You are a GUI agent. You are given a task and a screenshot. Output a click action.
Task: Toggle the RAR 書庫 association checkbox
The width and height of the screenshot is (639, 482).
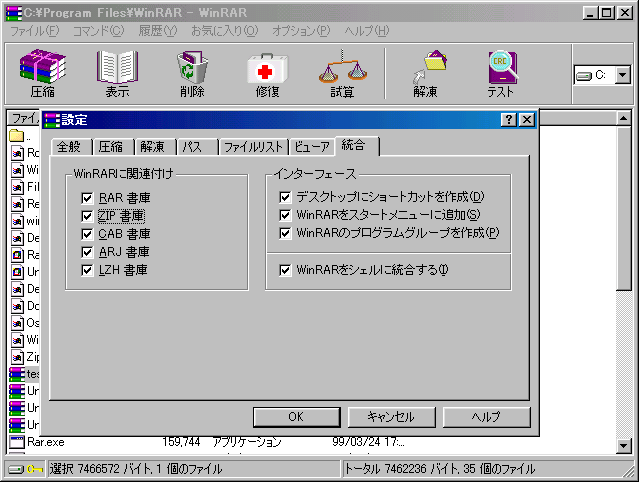[x=87, y=198]
